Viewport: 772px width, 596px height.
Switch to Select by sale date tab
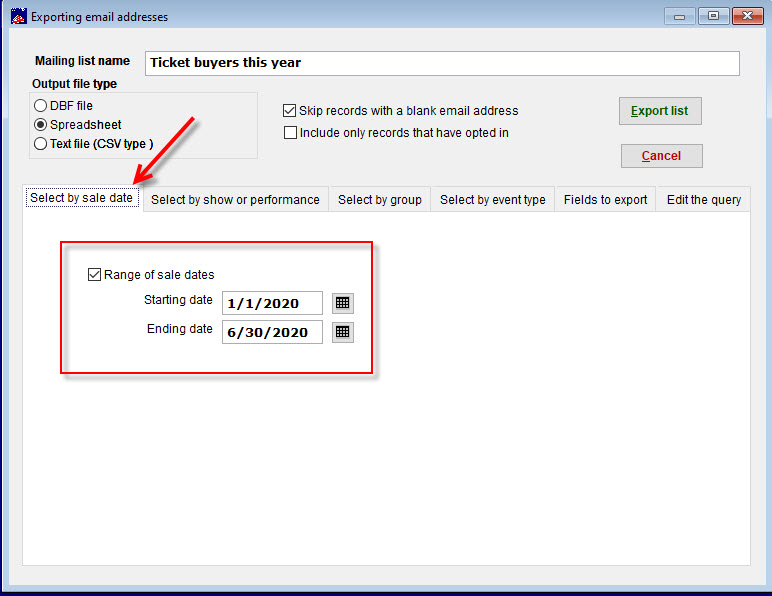[82, 198]
